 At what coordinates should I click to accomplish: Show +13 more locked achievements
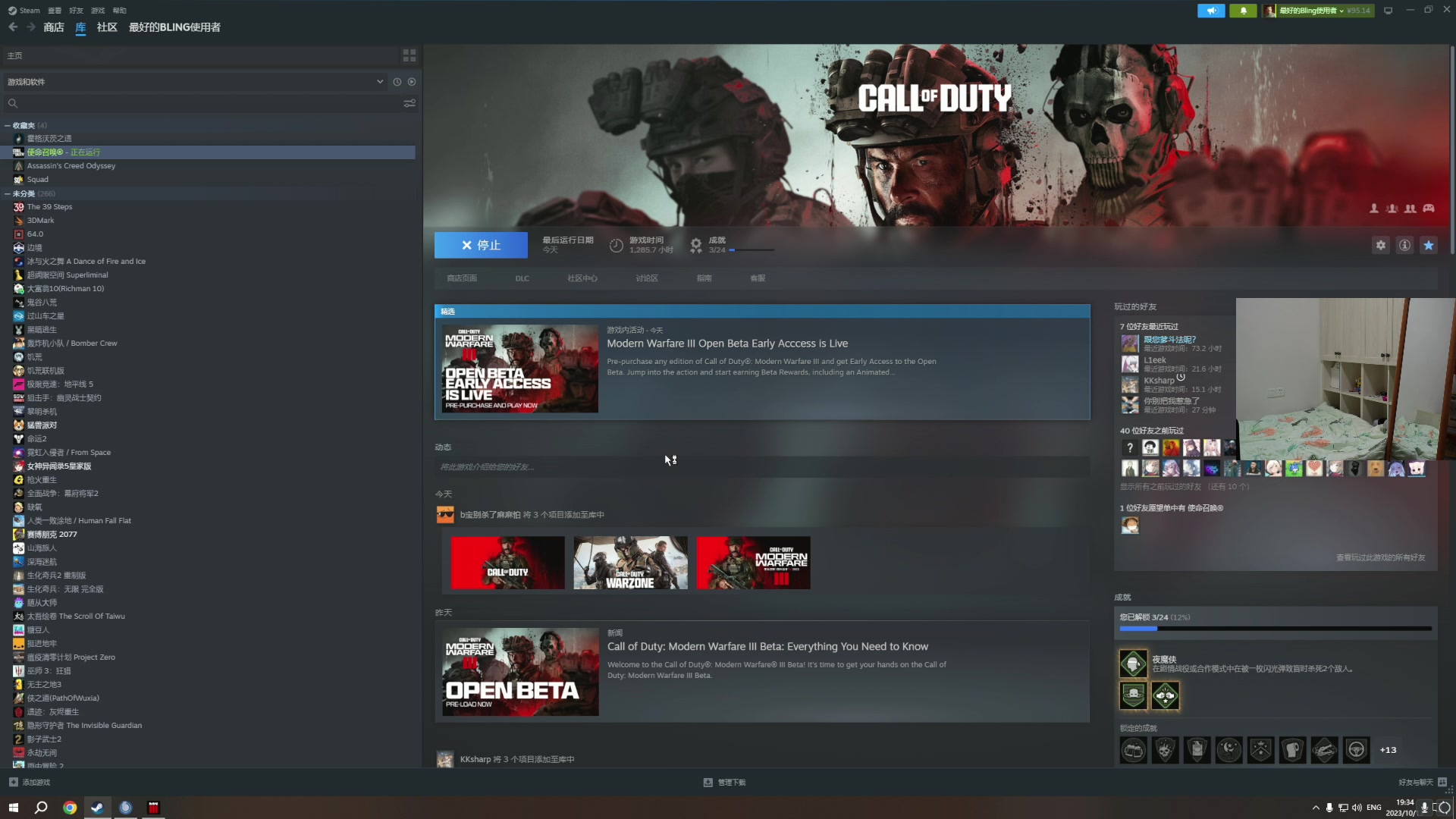[x=1388, y=750]
